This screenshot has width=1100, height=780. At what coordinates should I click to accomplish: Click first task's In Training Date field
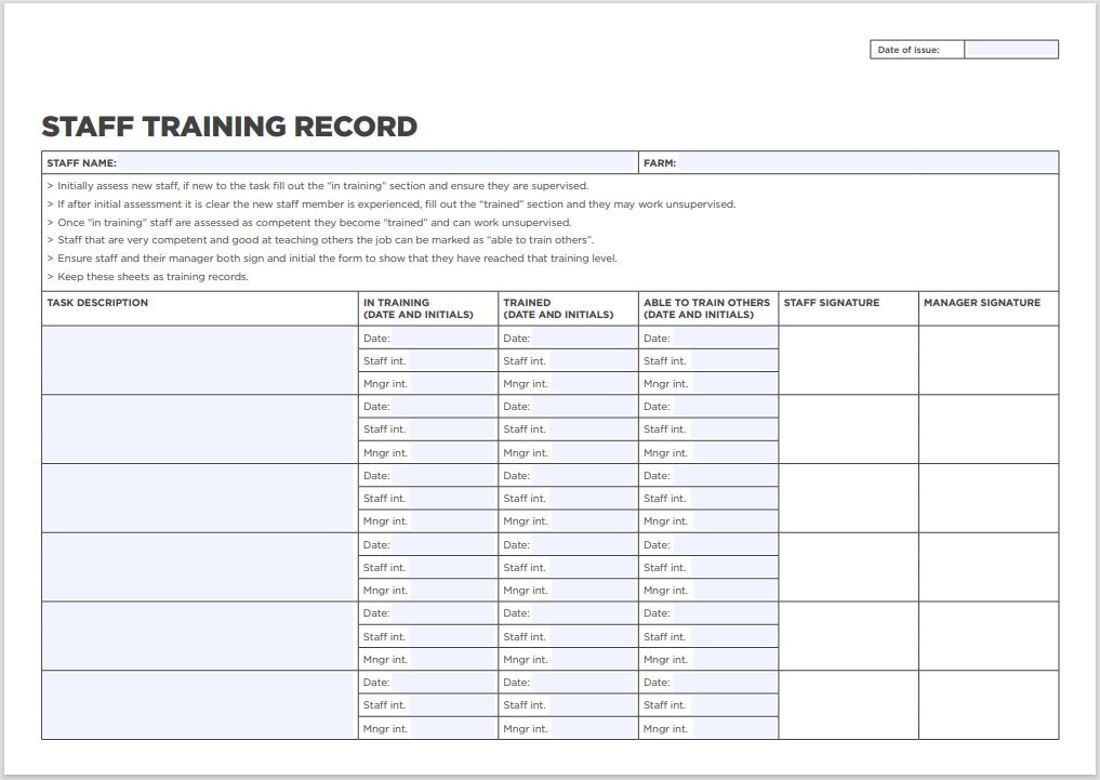tap(443, 338)
